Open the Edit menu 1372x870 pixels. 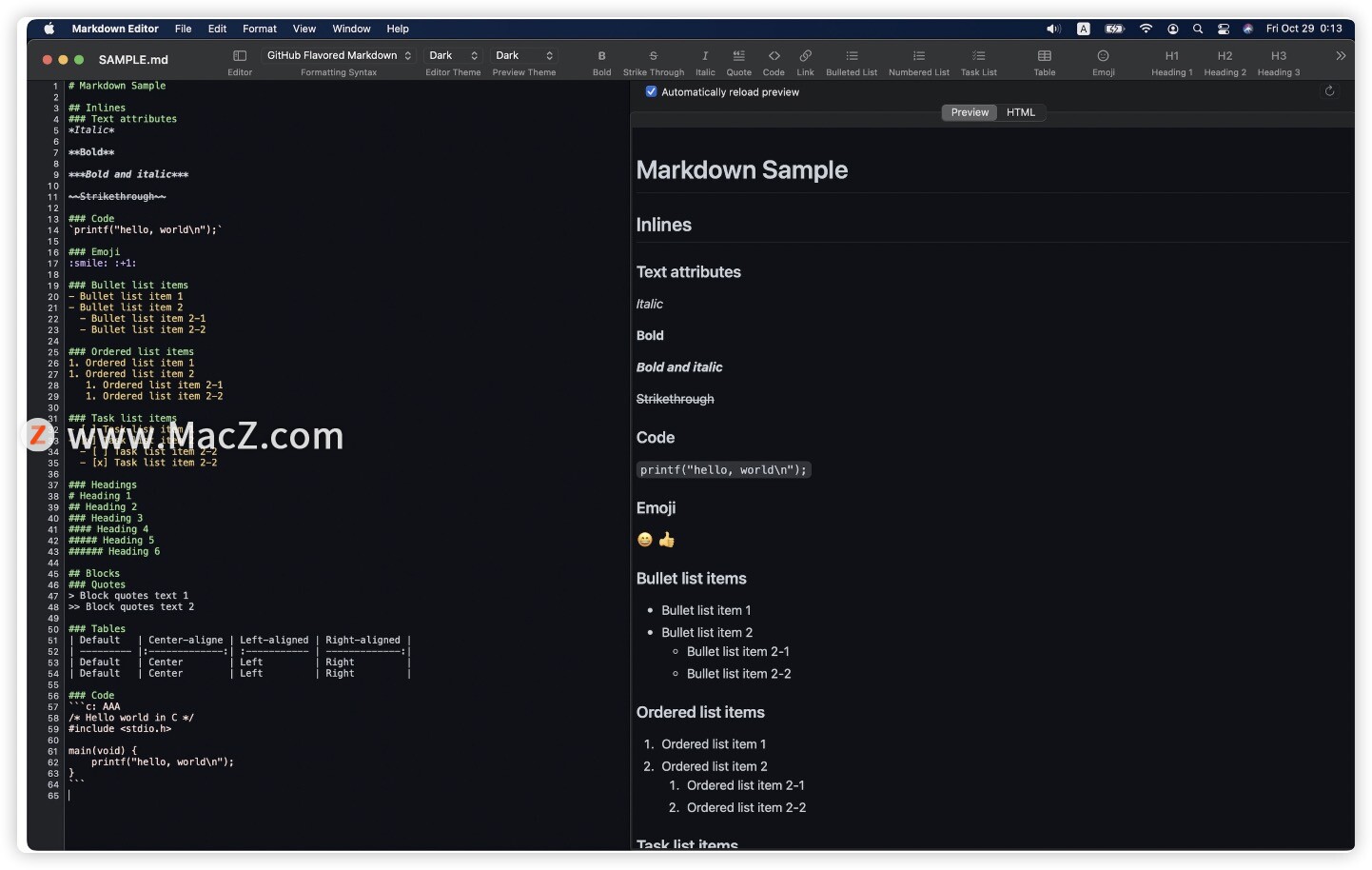[x=217, y=29]
